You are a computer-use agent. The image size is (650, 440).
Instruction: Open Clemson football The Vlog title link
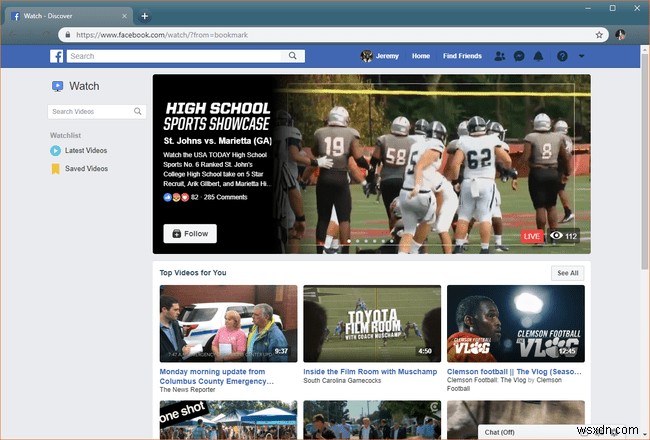(x=514, y=372)
